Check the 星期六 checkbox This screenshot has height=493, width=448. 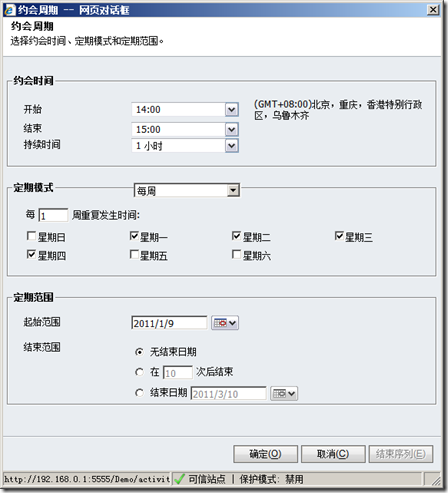point(236,255)
